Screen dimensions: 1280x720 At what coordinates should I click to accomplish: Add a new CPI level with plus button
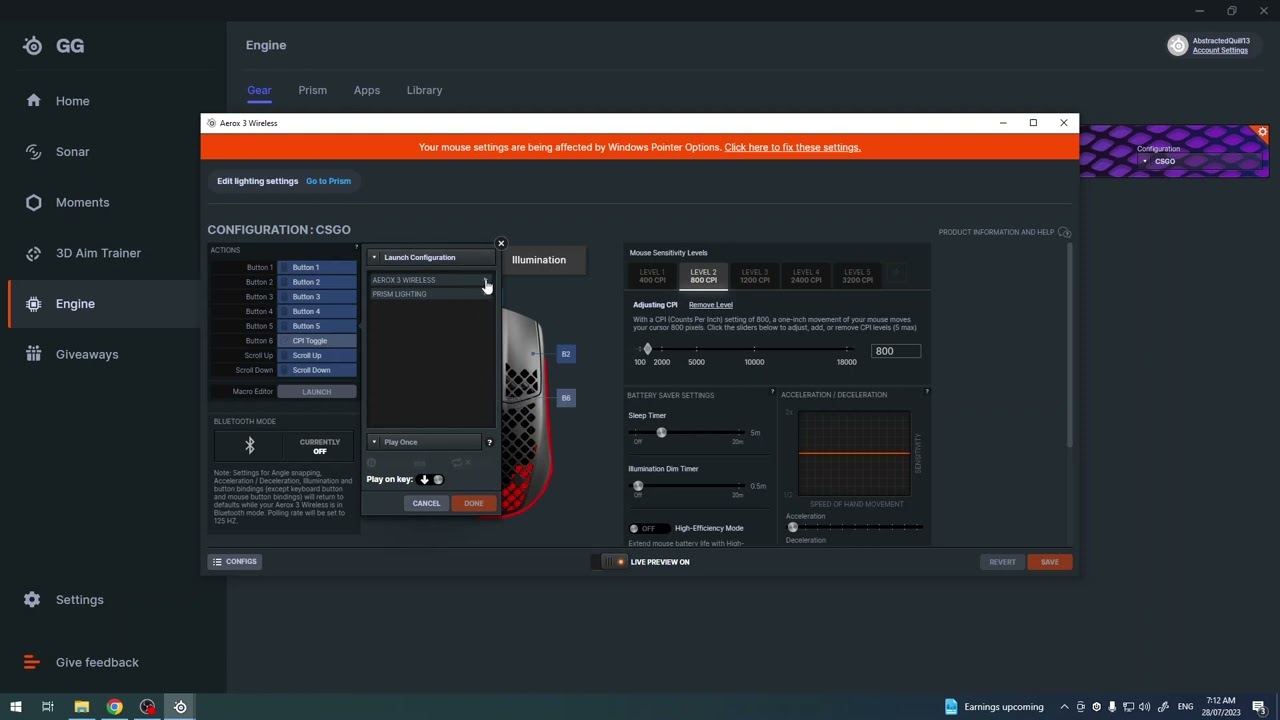pyautogui.click(x=896, y=272)
